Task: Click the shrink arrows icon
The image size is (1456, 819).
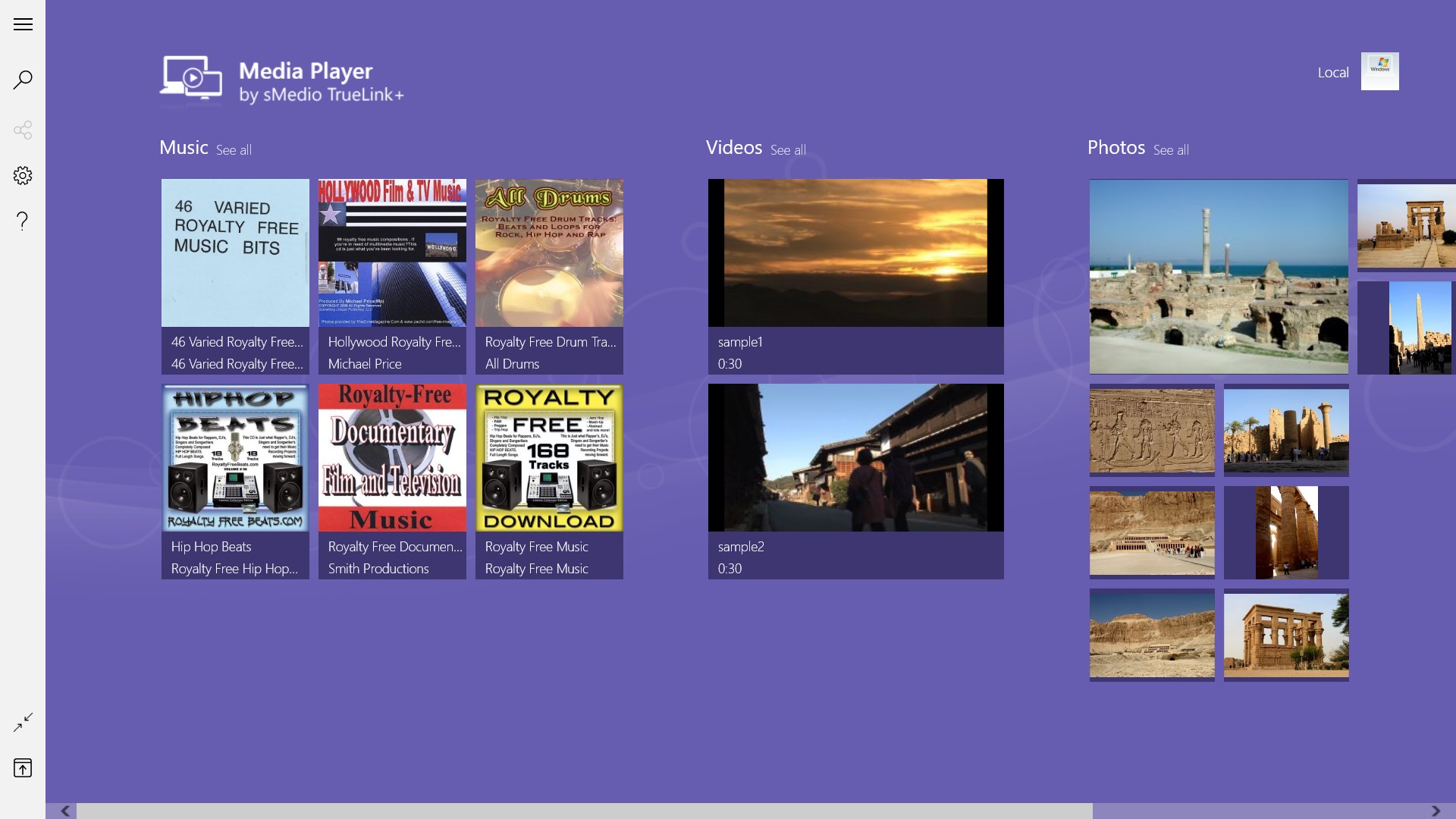Action: click(x=23, y=722)
